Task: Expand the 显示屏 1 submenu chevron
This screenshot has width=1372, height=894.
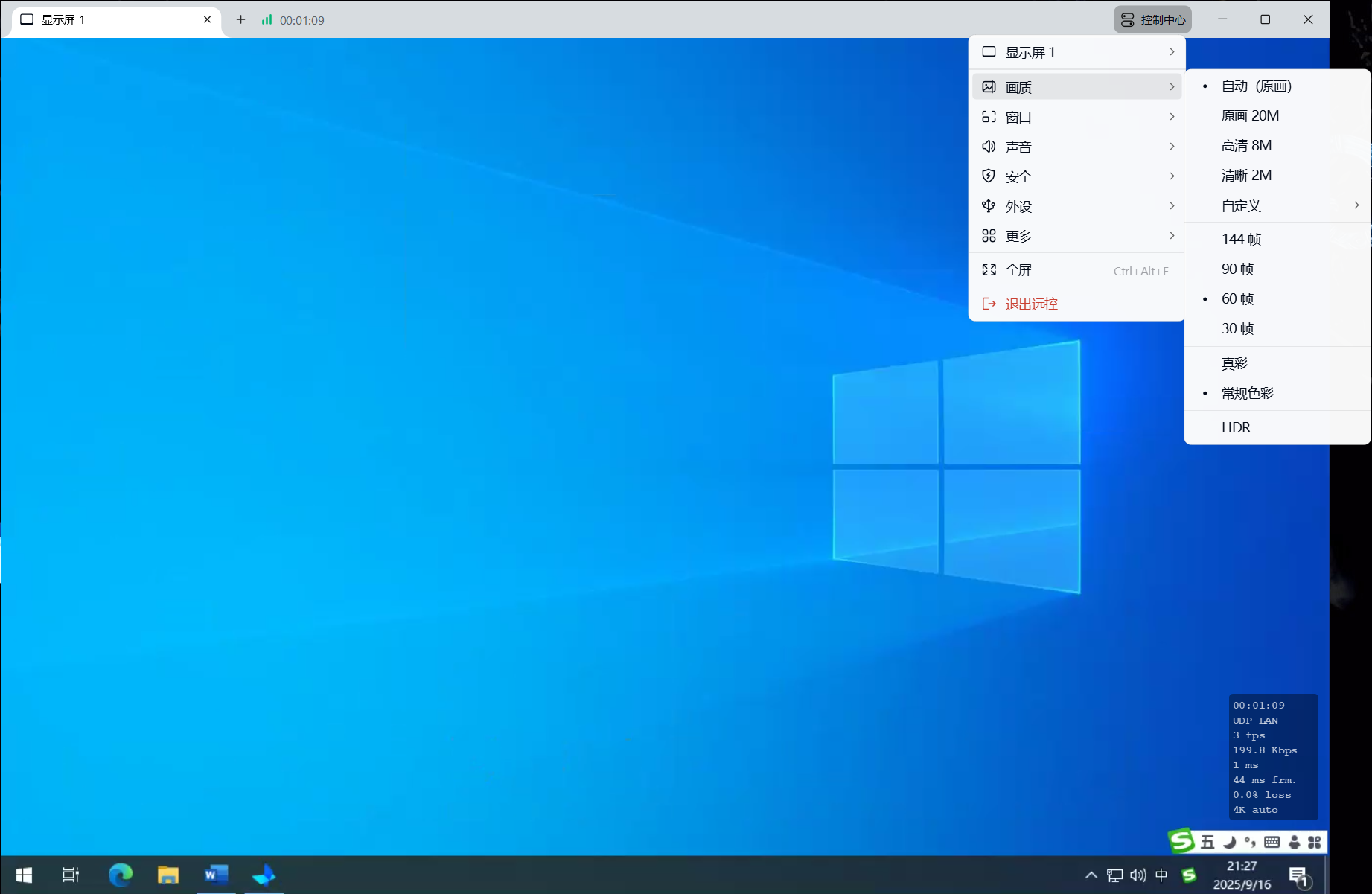Action: pyautogui.click(x=1172, y=52)
